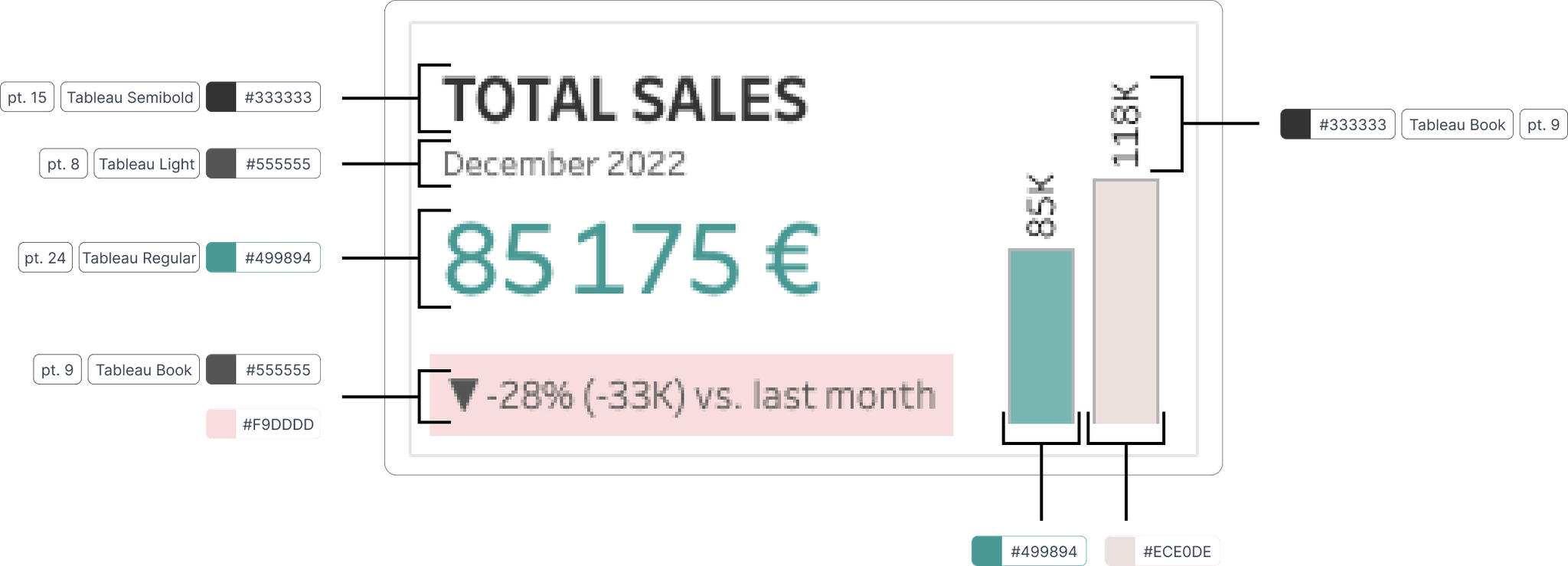
Task: Click the pt. 15 label
Action: point(28,97)
